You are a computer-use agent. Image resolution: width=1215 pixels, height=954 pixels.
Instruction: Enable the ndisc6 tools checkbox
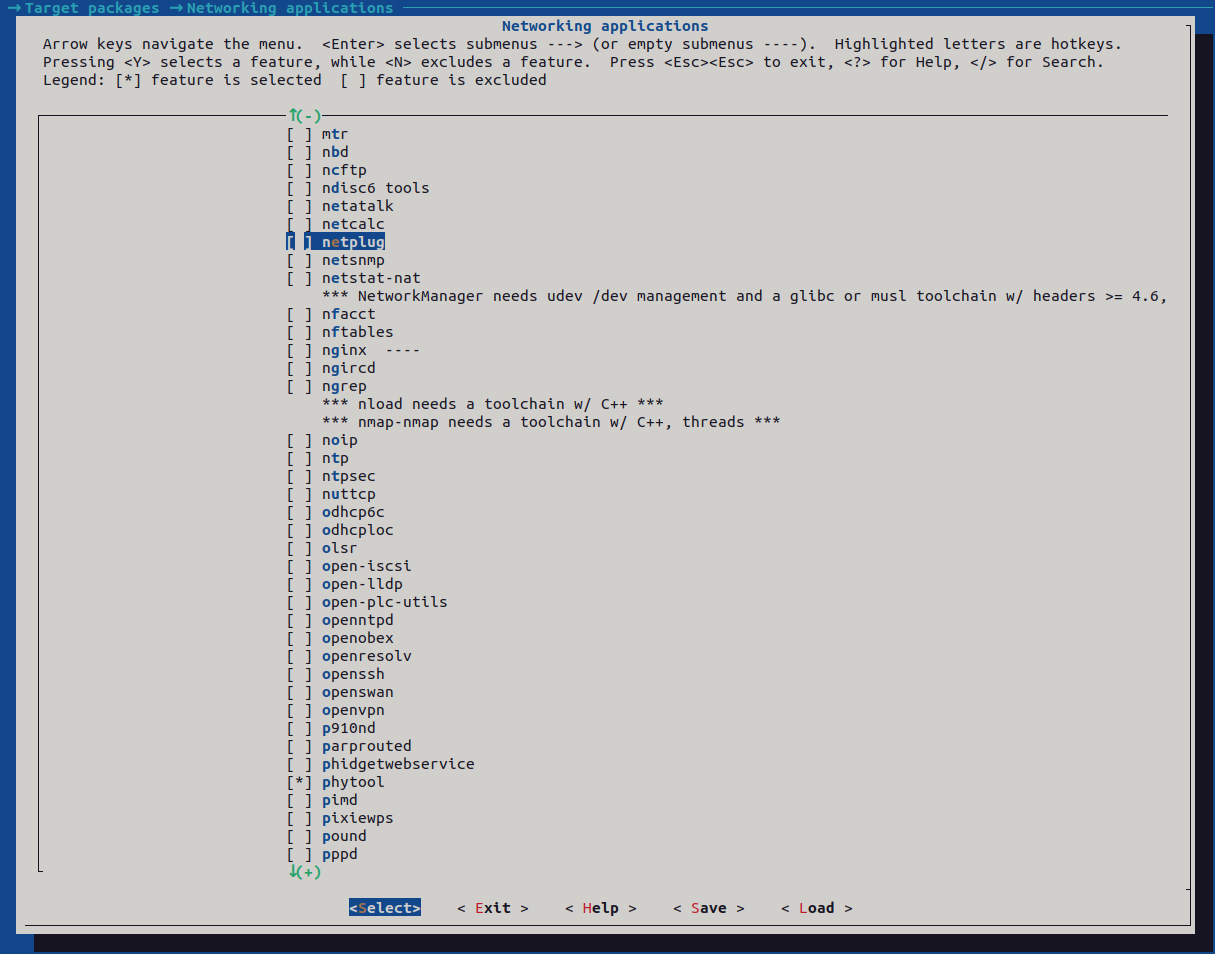[299, 188]
